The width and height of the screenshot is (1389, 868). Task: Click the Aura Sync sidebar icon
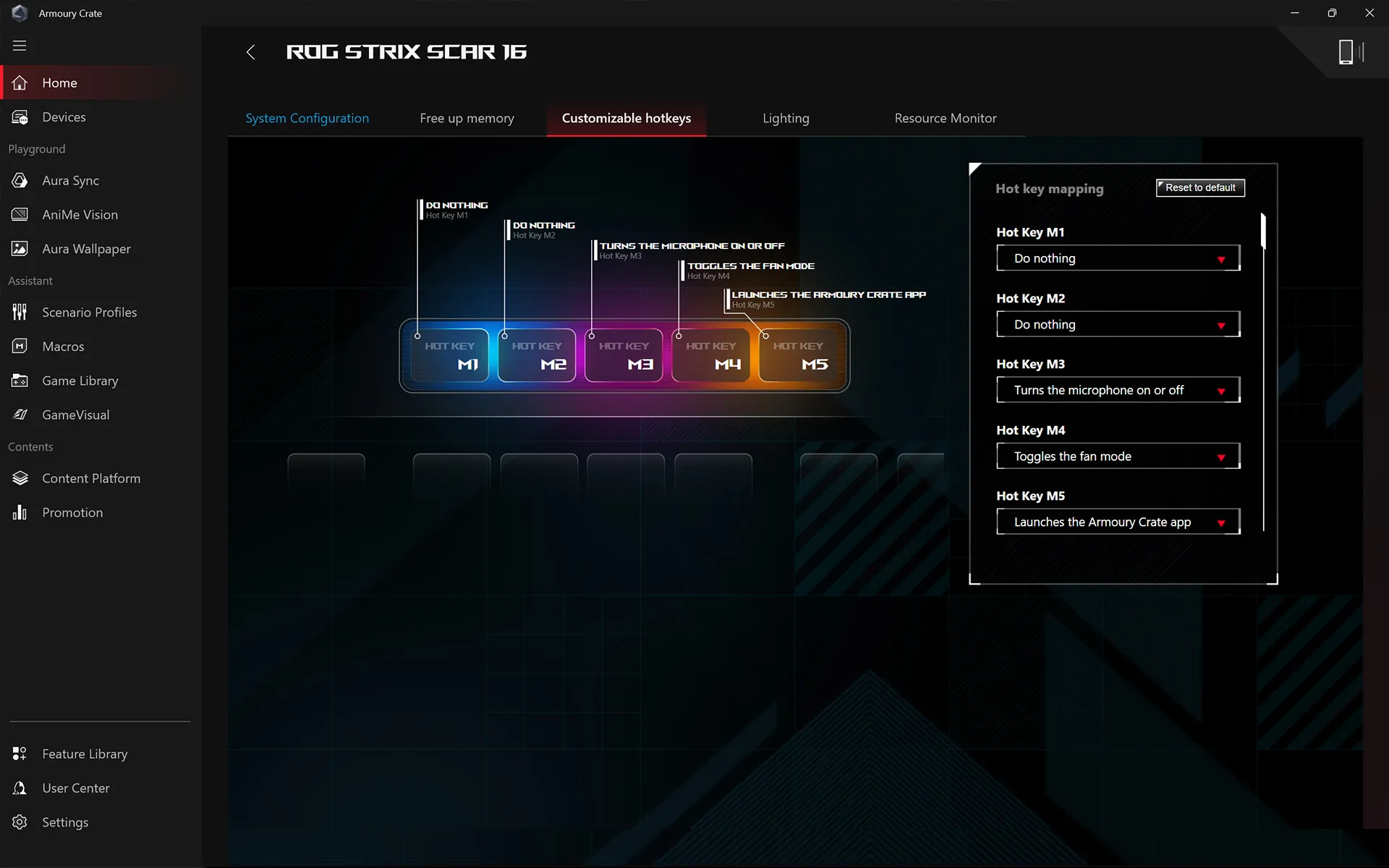[x=20, y=180]
